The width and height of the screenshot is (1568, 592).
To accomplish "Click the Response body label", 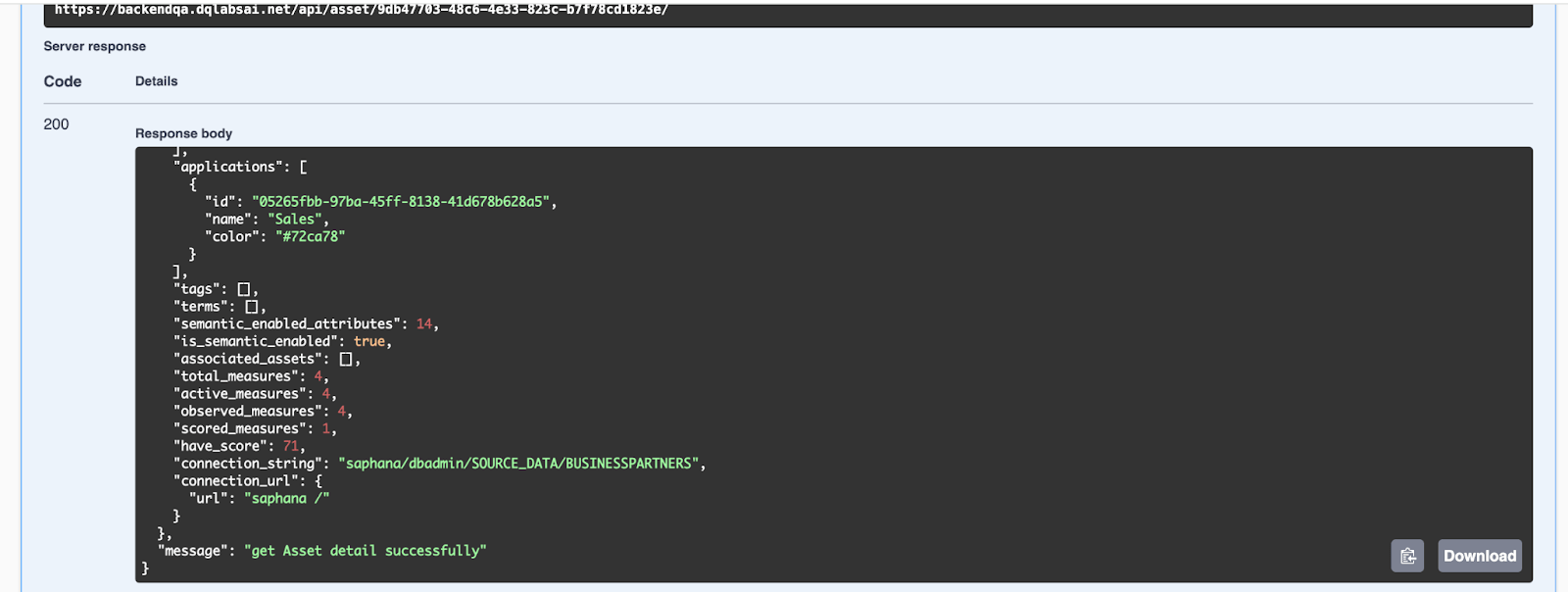I will (x=184, y=133).
